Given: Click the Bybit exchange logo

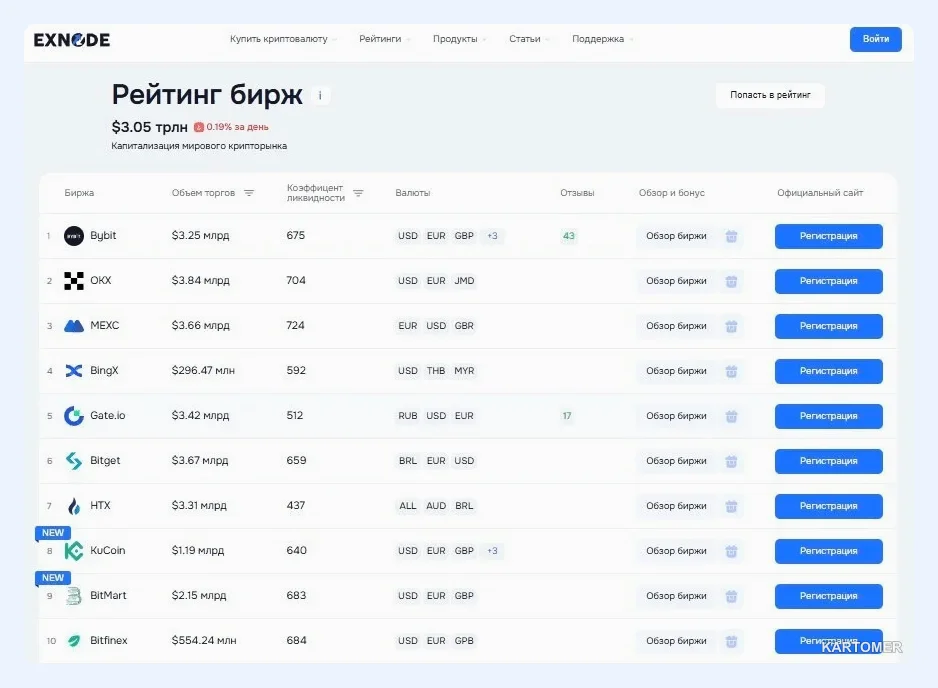Looking at the screenshot, I should click(74, 236).
